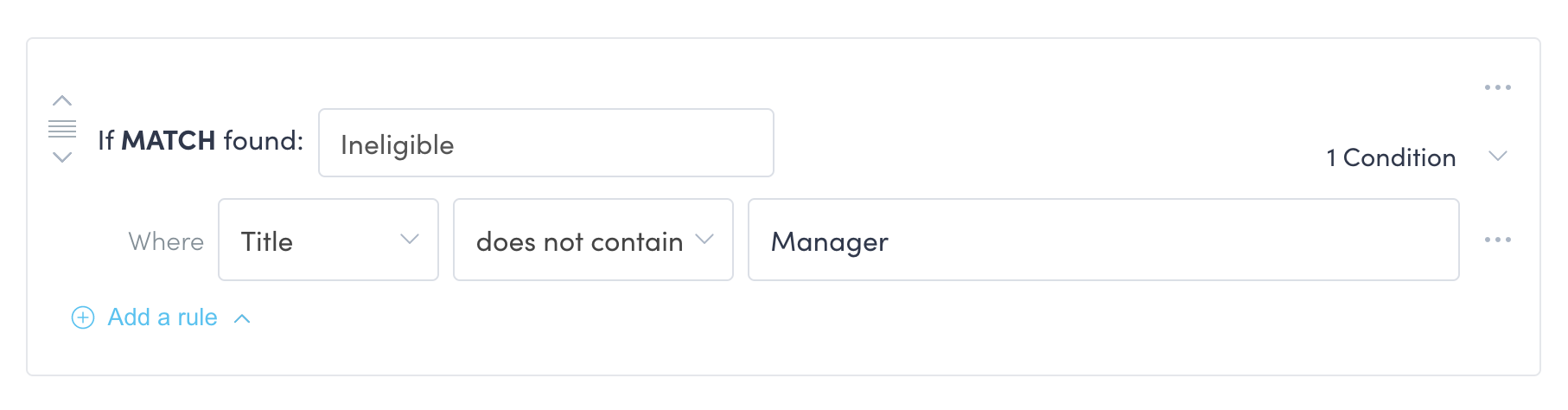1568x410 pixels.
Task: Click the 'does not contain' text
Action: point(579,241)
